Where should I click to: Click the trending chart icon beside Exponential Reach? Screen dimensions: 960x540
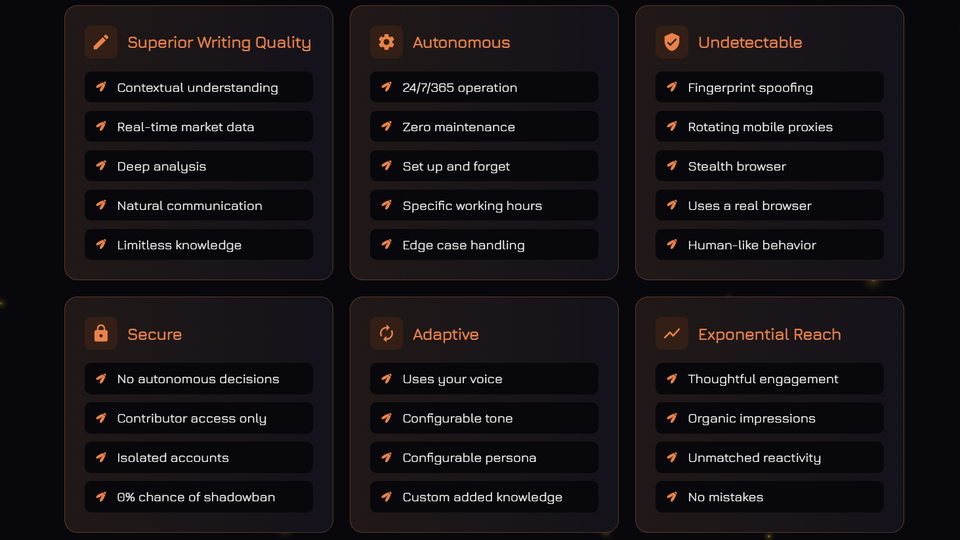pyautogui.click(x=672, y=334)
